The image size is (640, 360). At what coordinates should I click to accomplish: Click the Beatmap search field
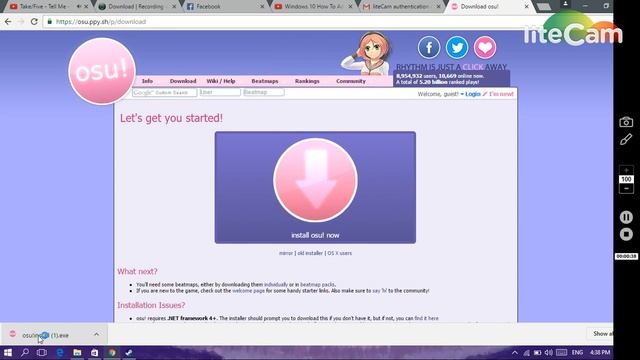pos(263,93)
